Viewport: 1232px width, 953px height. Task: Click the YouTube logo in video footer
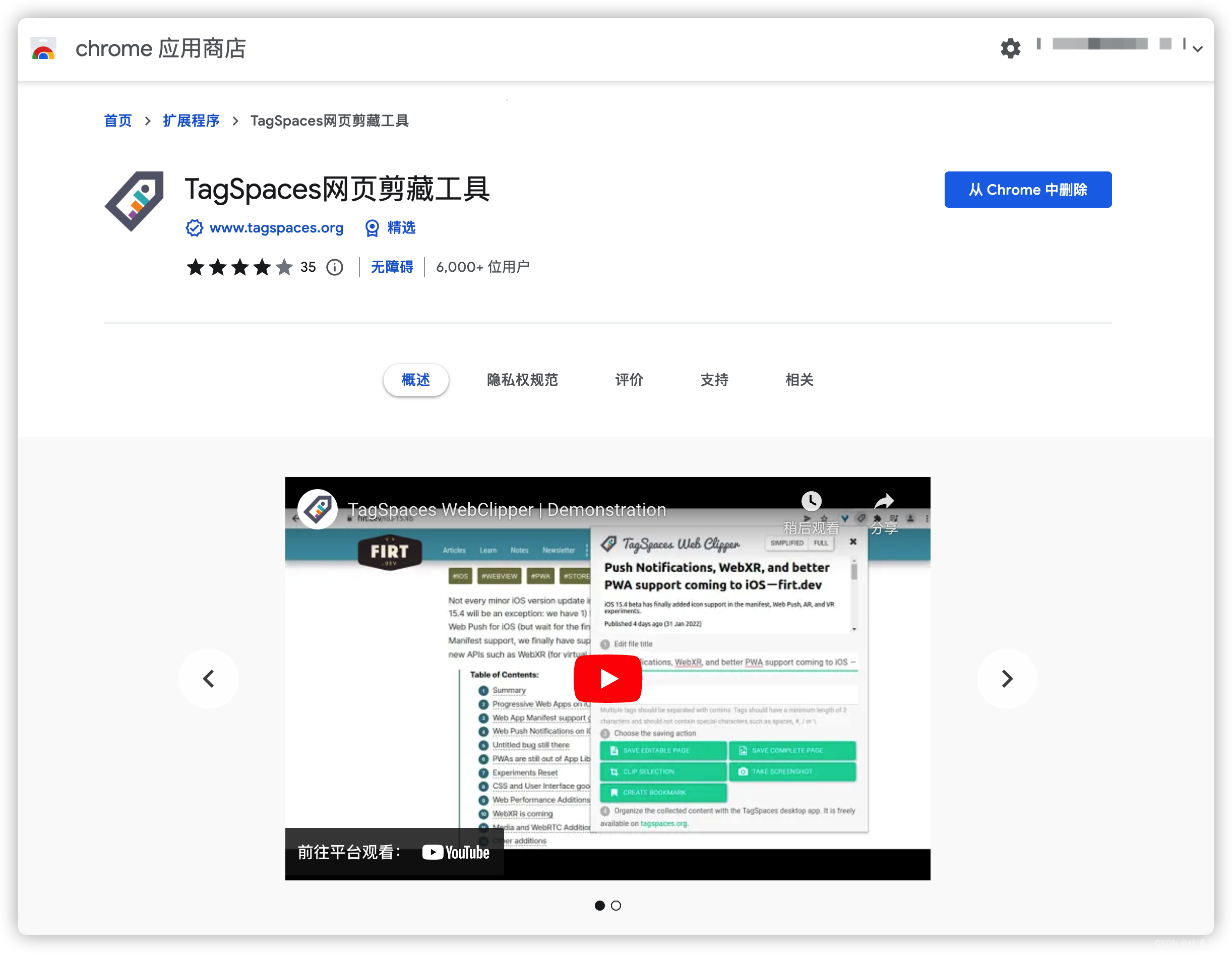(456, 852)
